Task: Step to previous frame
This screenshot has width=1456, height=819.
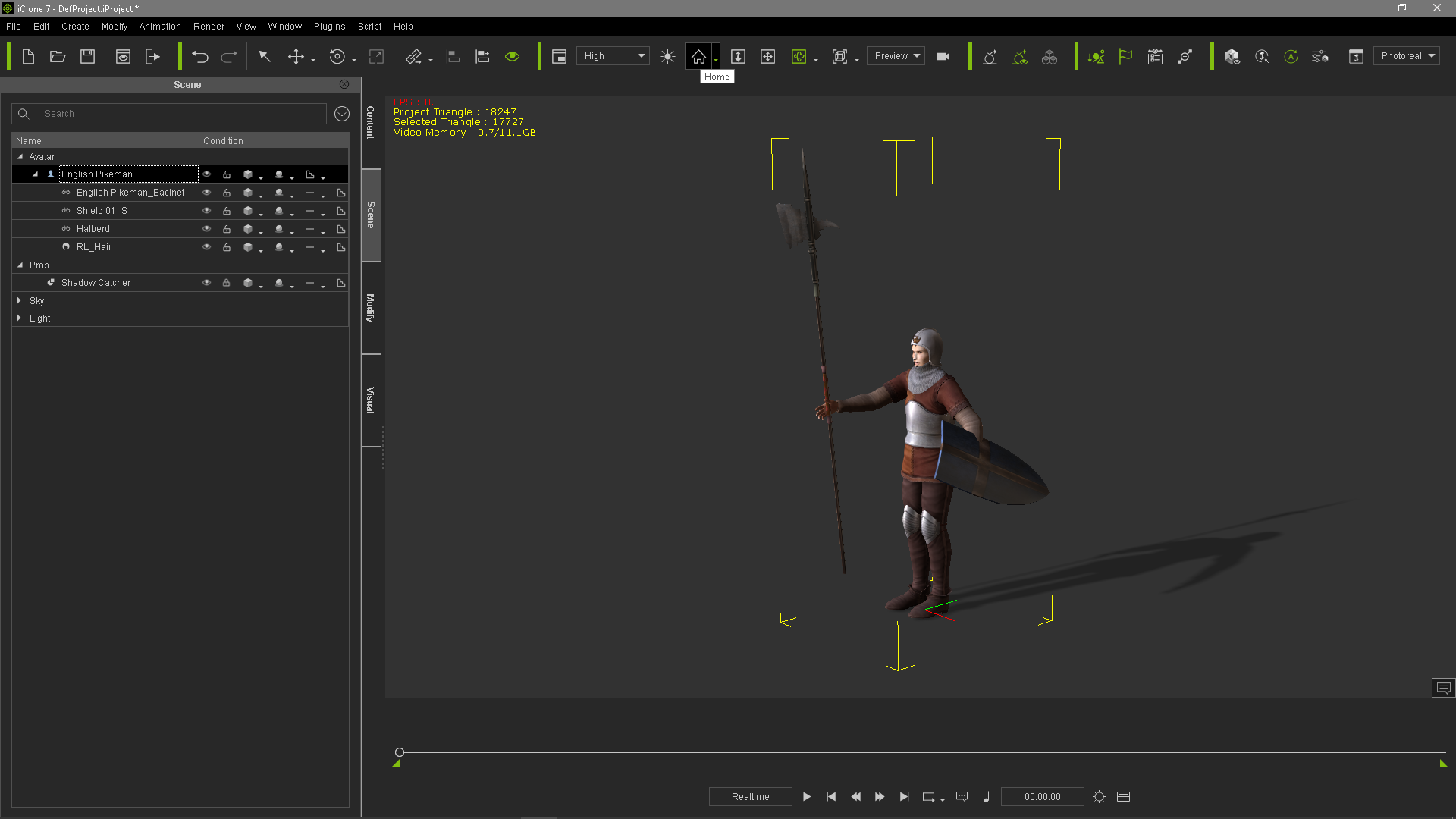Action: [x=855, y=796]
